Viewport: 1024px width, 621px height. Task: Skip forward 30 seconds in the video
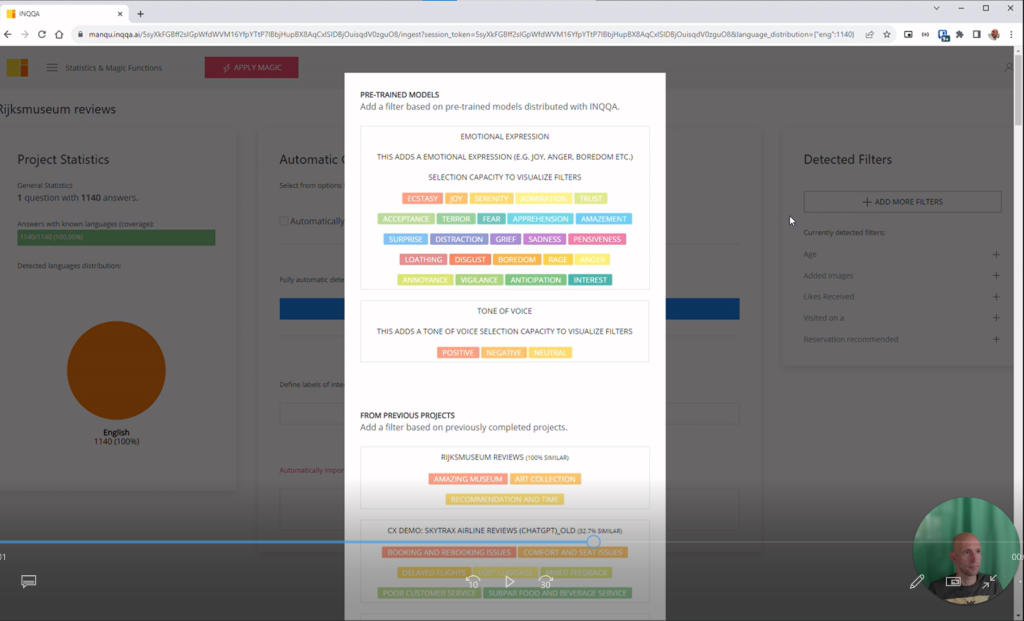(x=545, y=581)
